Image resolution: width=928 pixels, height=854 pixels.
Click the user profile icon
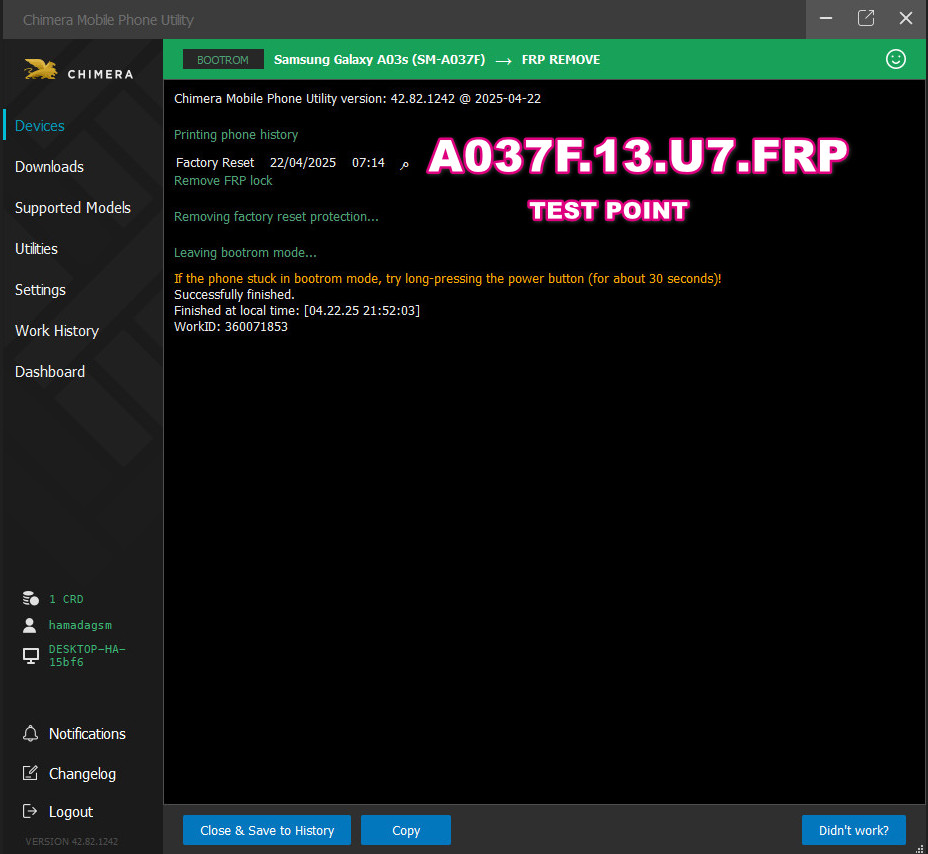tap(30, 625)
